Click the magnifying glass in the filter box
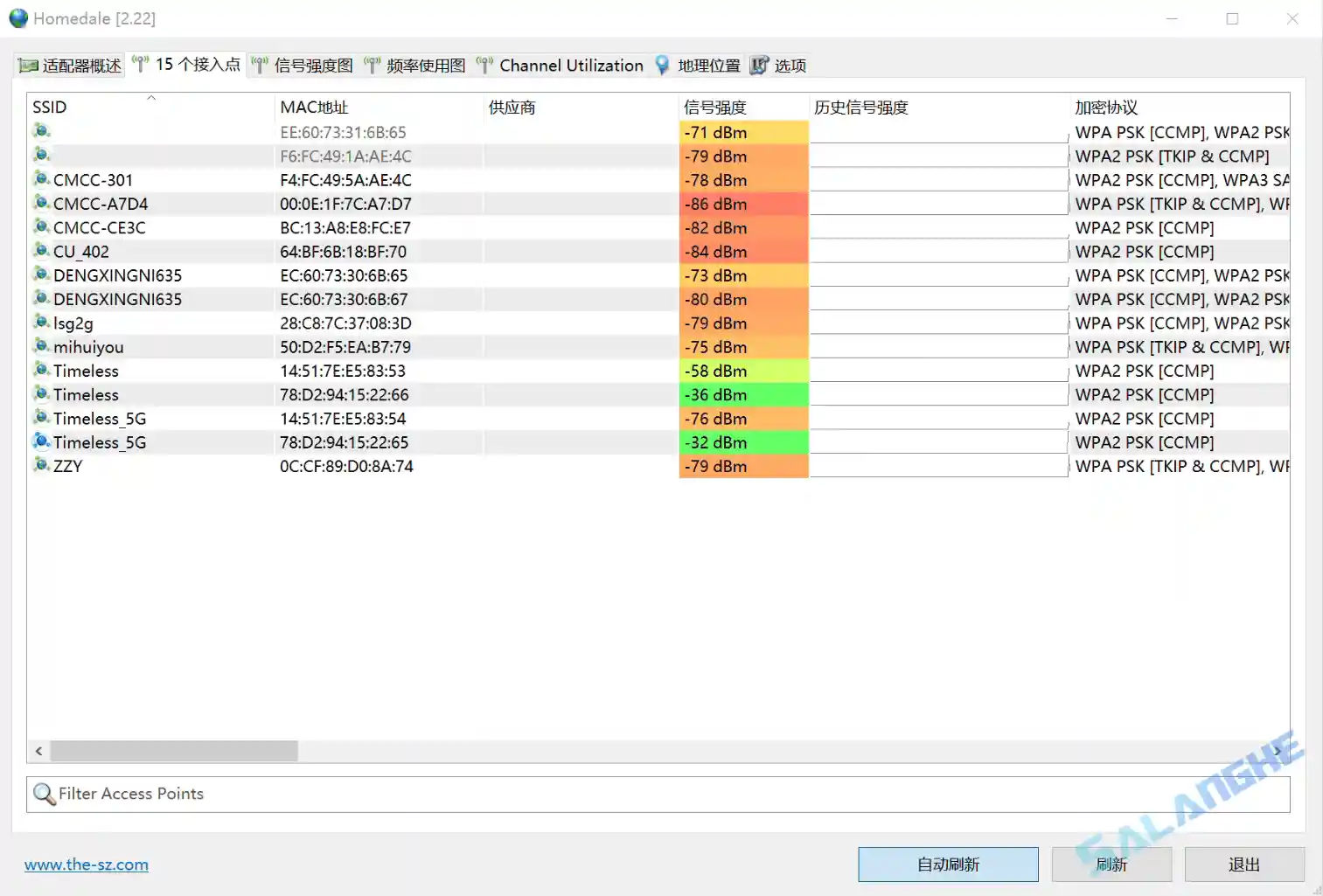The width and height of the screenshot is (1323, 896). tap(44, 794)
